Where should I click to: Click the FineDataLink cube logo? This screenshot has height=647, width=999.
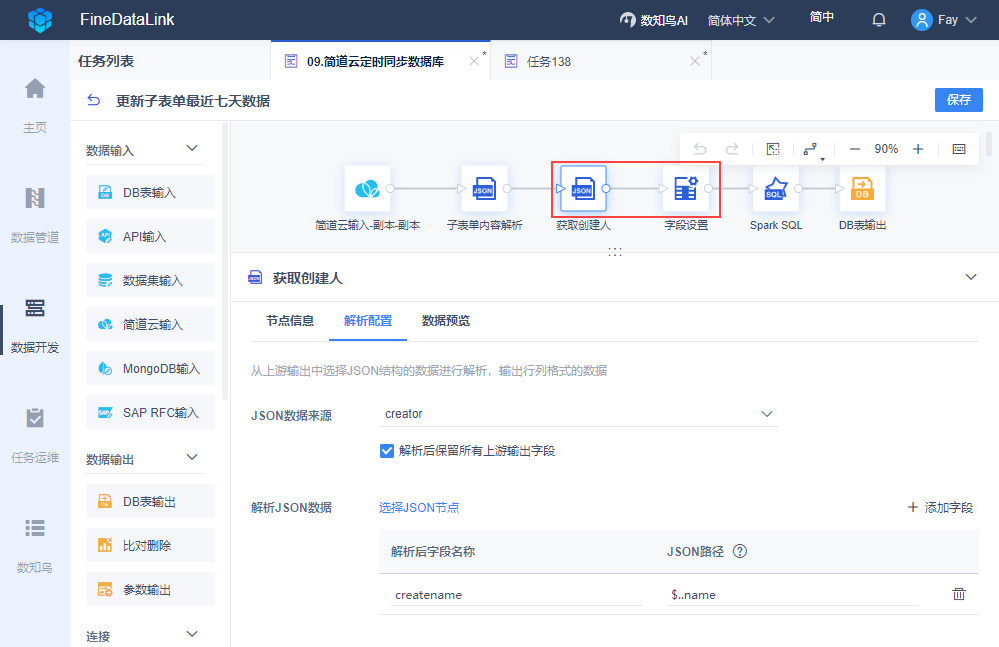point(40,20)
